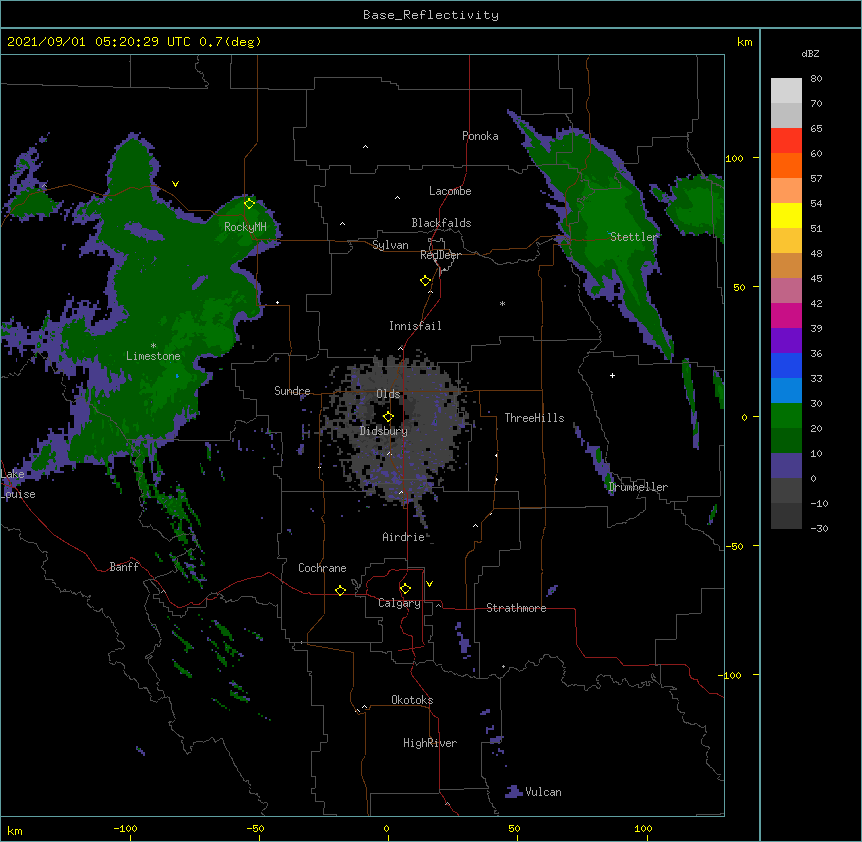The height and width of the screenshot is (842, 862).
Task: Click the Drumheller city label
Action: [x=638, y=487]
